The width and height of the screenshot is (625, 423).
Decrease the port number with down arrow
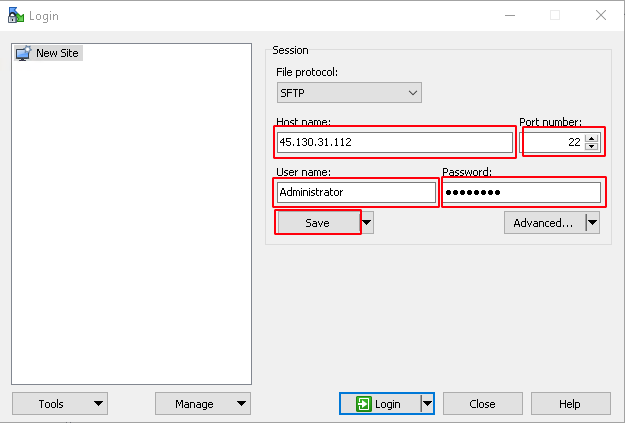point(591,147)
